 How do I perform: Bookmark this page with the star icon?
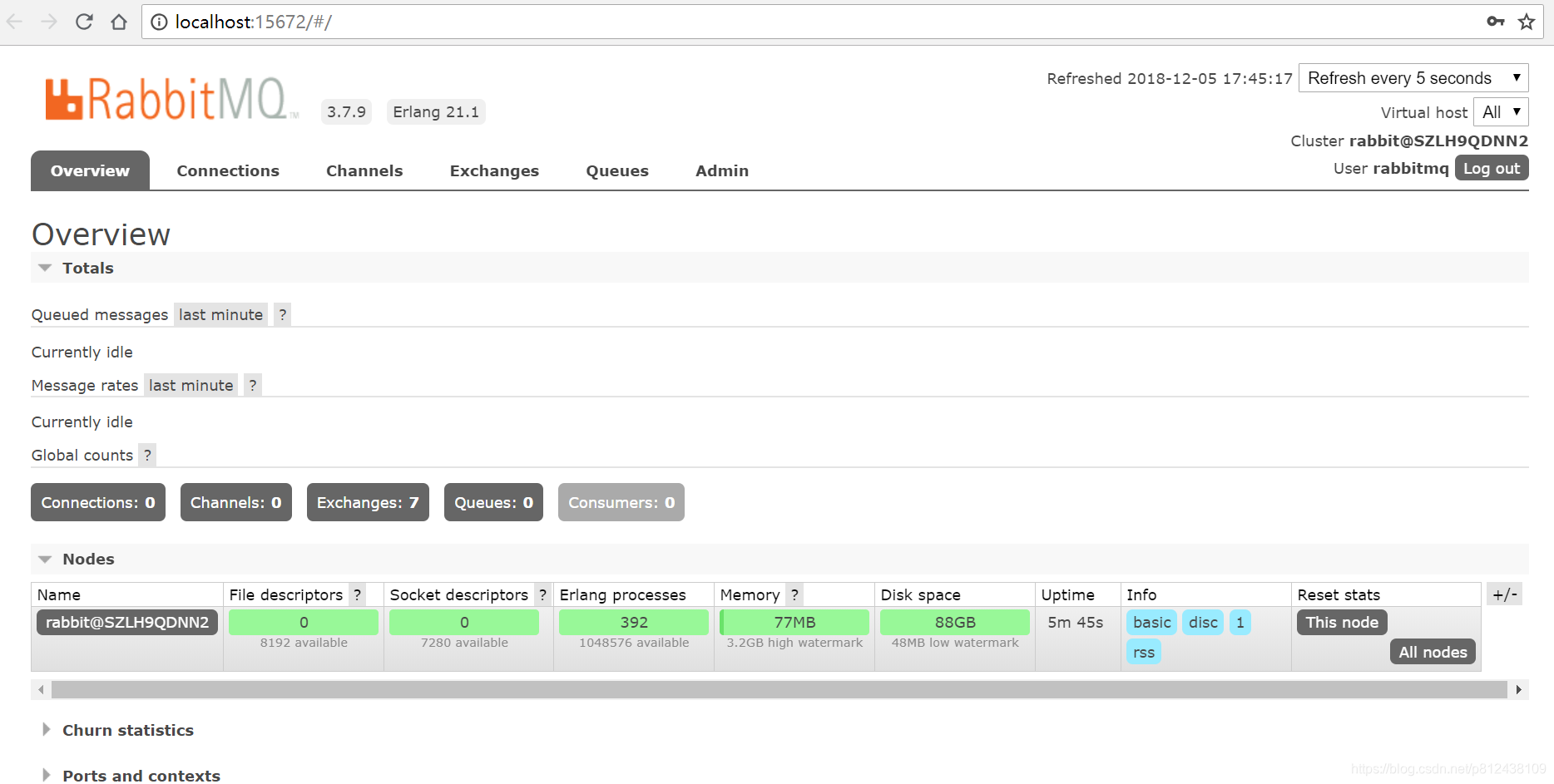[1527, 22]
